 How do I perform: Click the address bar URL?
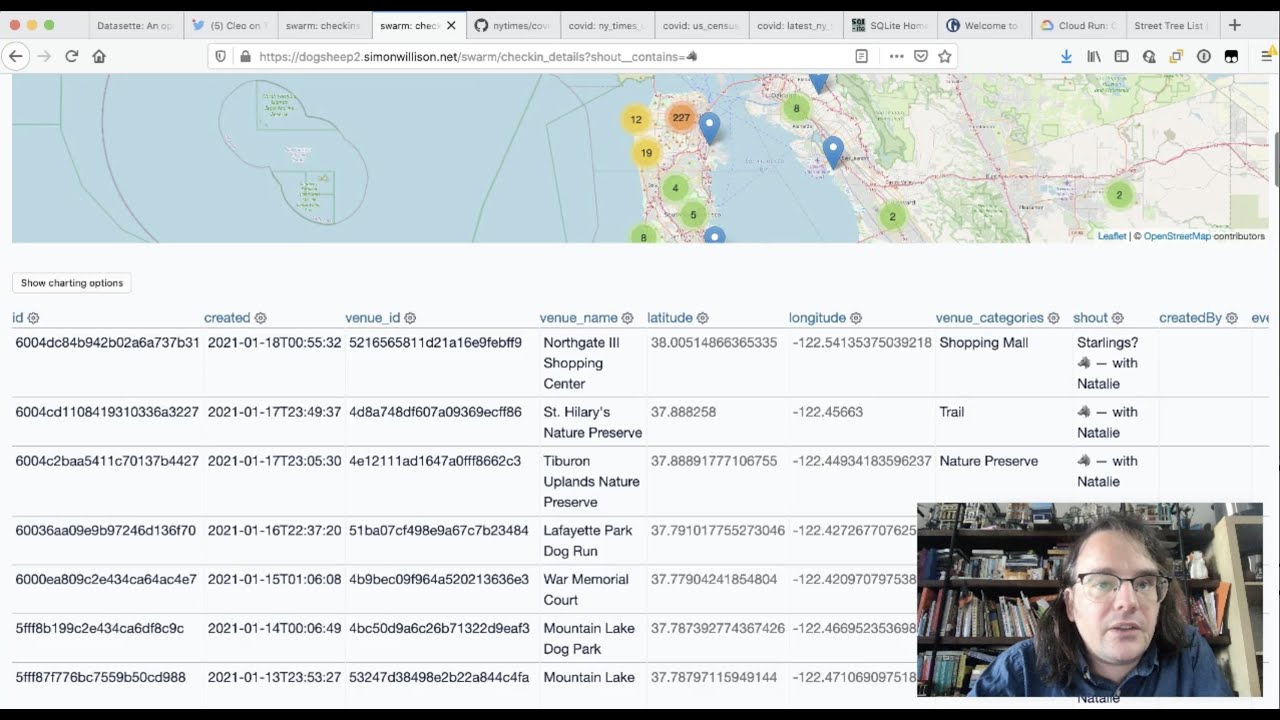(478, 57)
